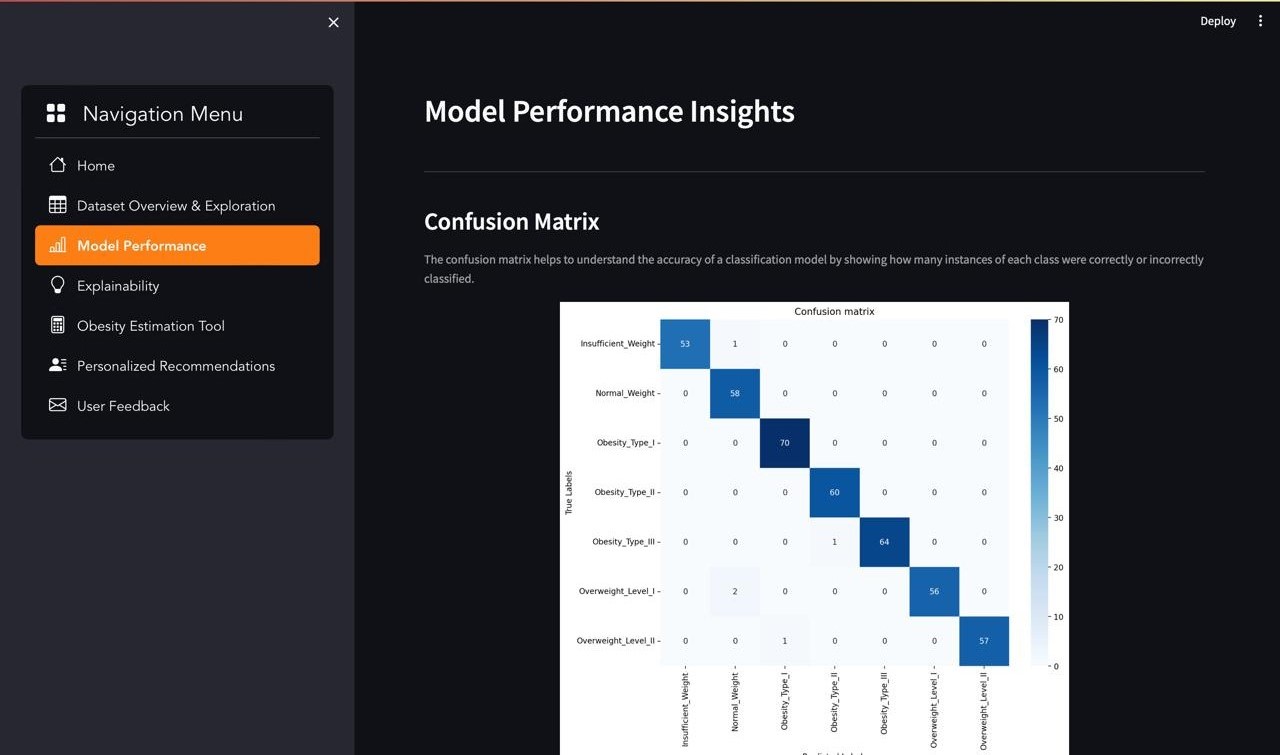This screenshot has width=1280, height=755.
Task: Go to Dataset Overview & Exploration page
Action: point(176,206)
